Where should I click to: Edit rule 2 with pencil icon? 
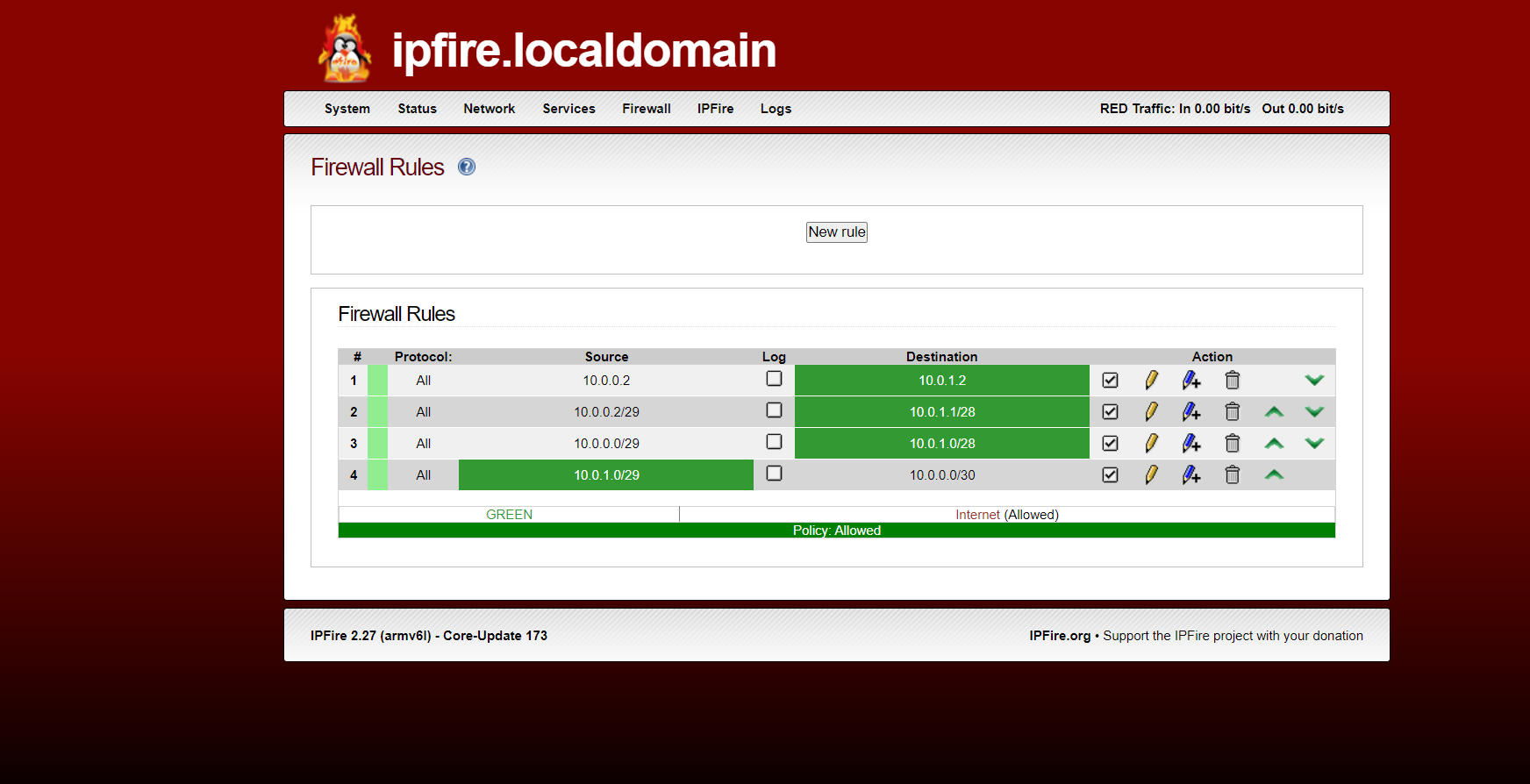click(1151, 411)
